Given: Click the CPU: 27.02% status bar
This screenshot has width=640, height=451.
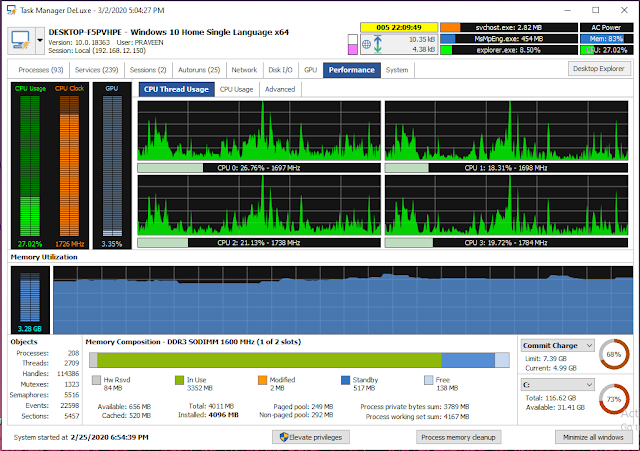Looking at the screenshot, I should 606,50.
